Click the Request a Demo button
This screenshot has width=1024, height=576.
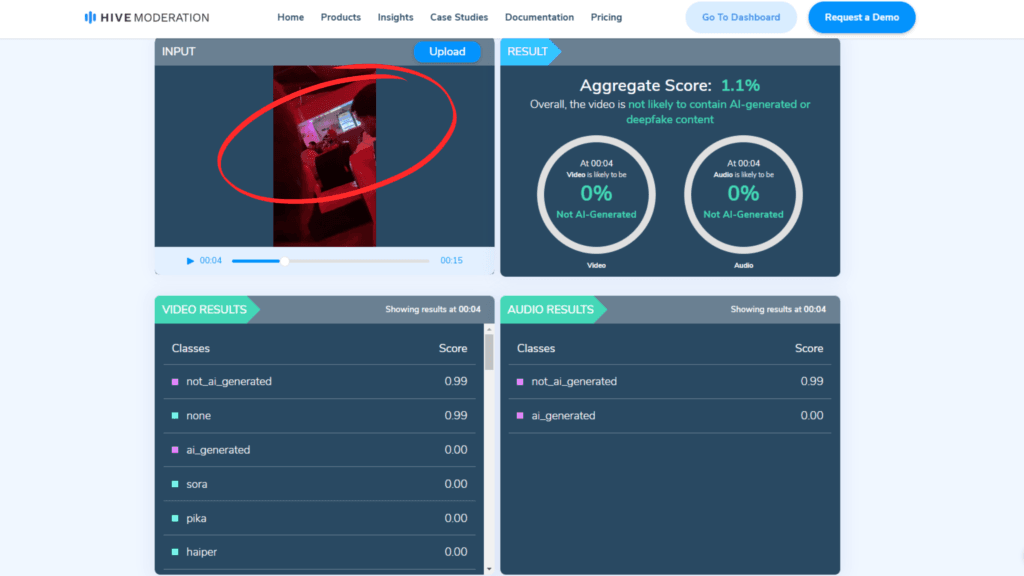point(861,17)
